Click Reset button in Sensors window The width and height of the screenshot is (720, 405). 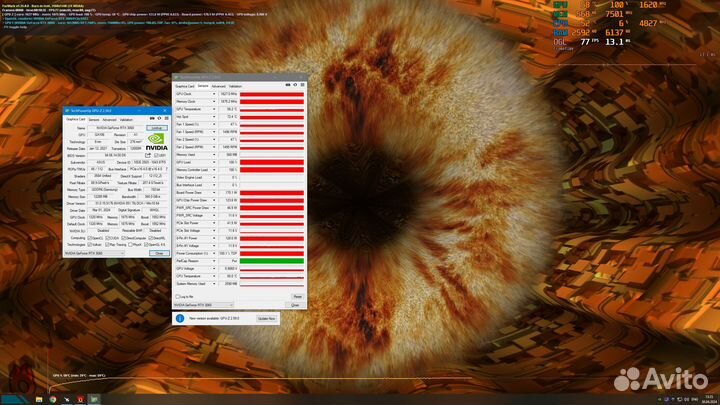pyautogui.click(x=298, y=297)
